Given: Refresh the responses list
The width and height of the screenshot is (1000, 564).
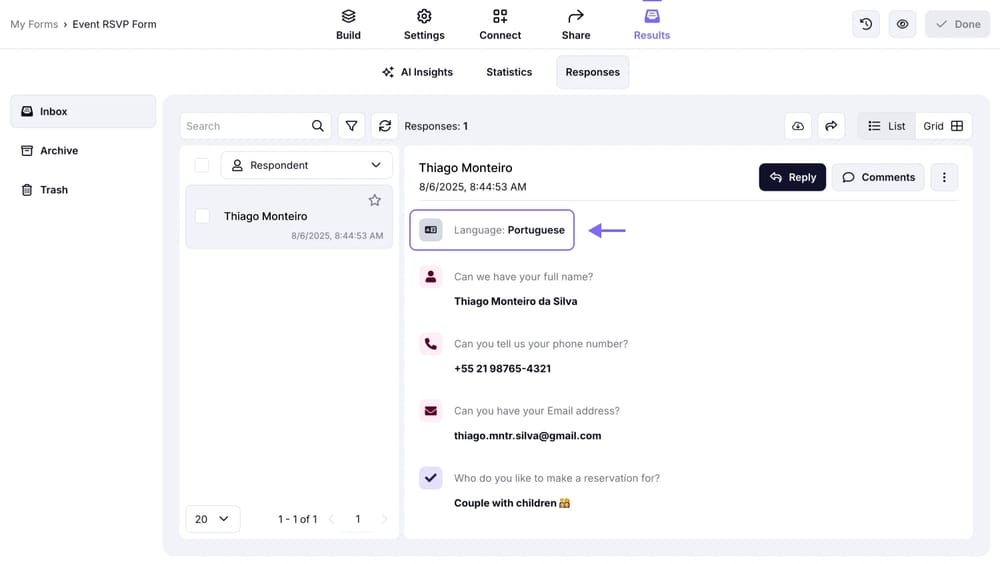Looking at the screenshot, I should (x=385, y=126).
